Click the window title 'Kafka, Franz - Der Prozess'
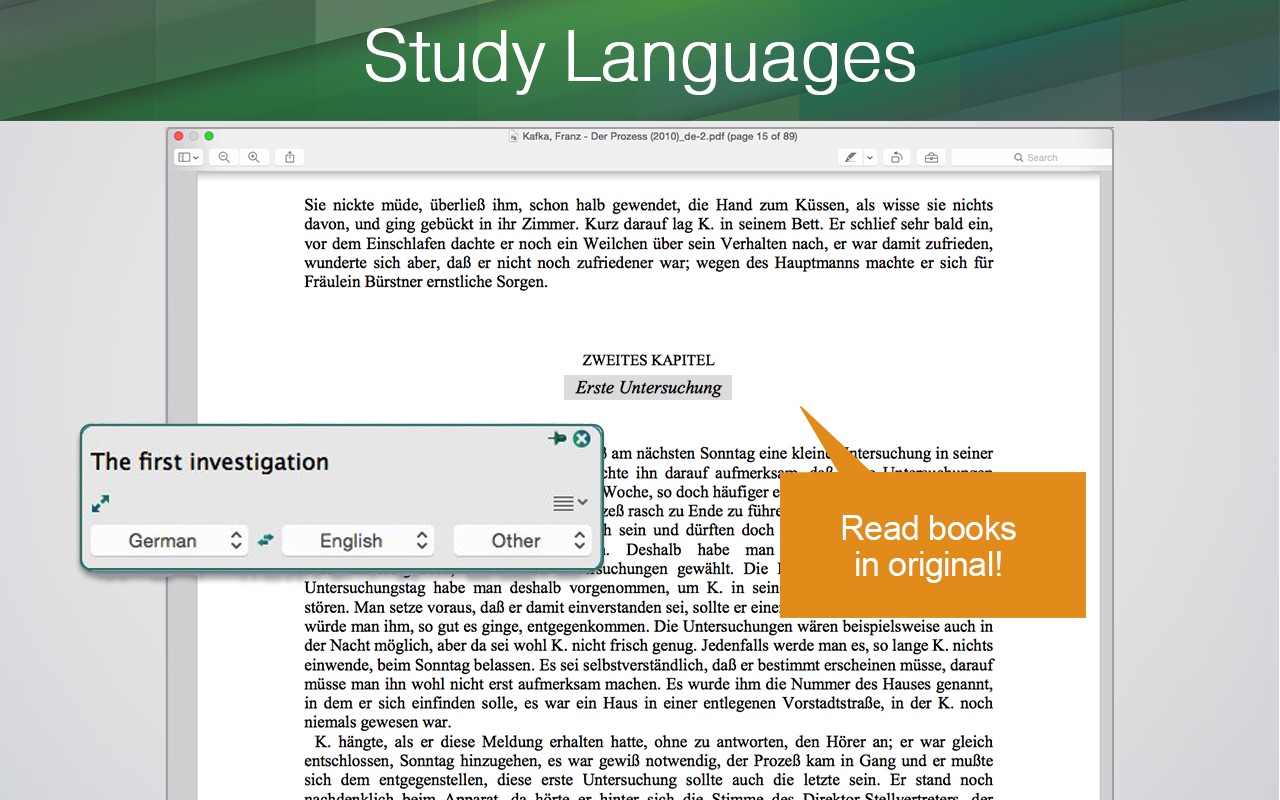The image size is (1280, 800). 660,136
